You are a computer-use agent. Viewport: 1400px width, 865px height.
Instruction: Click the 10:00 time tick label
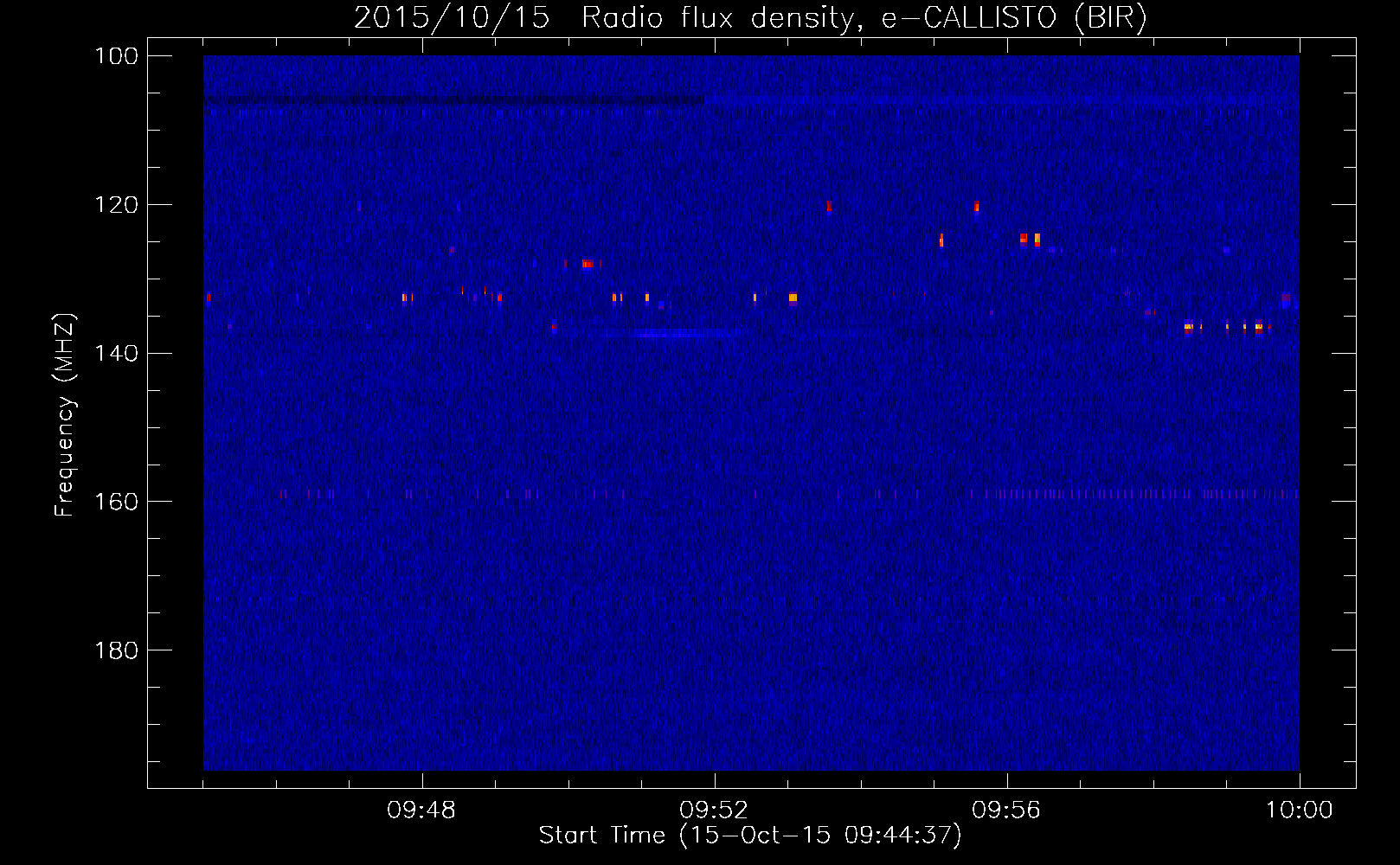(x=1299, y=811)
